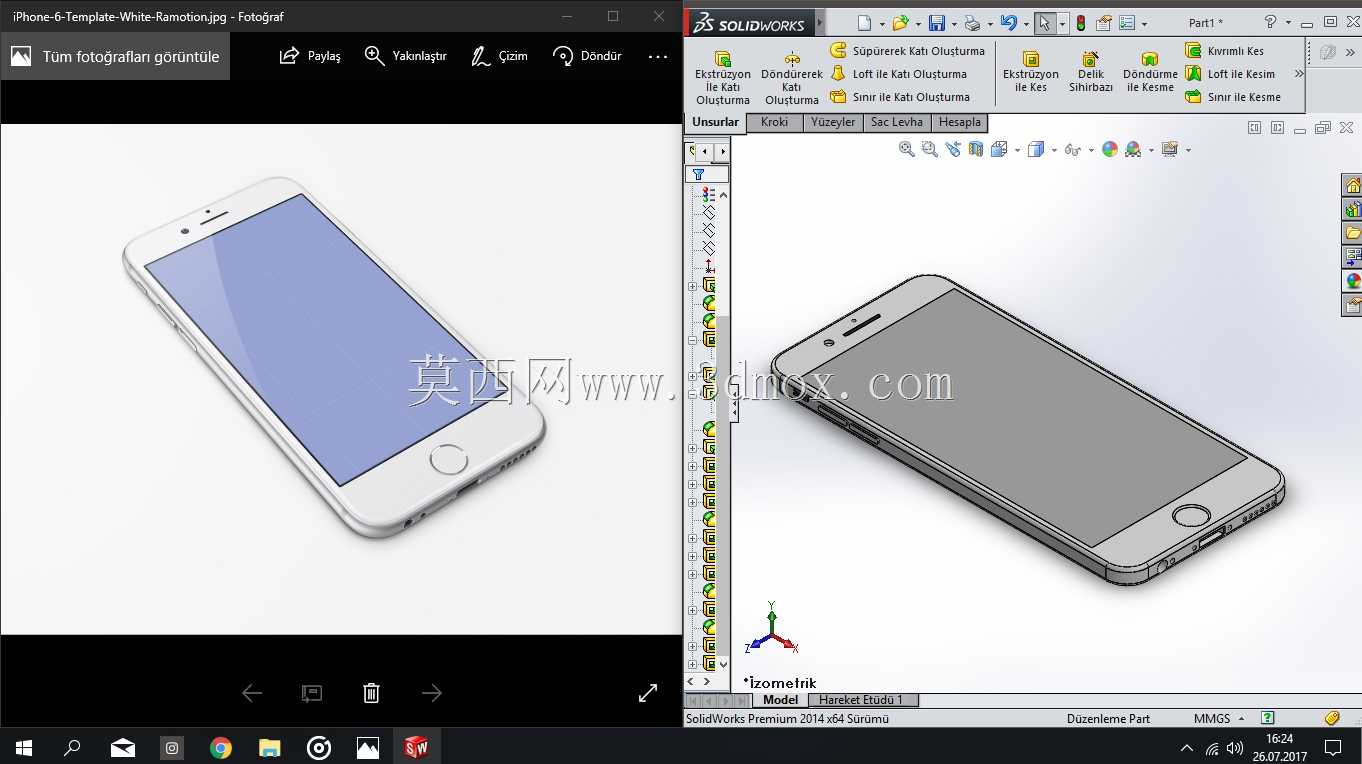Open dropdown next to New document icon
The width and height of the screenshot is (1362, 764).
click(x=881, y=24)
